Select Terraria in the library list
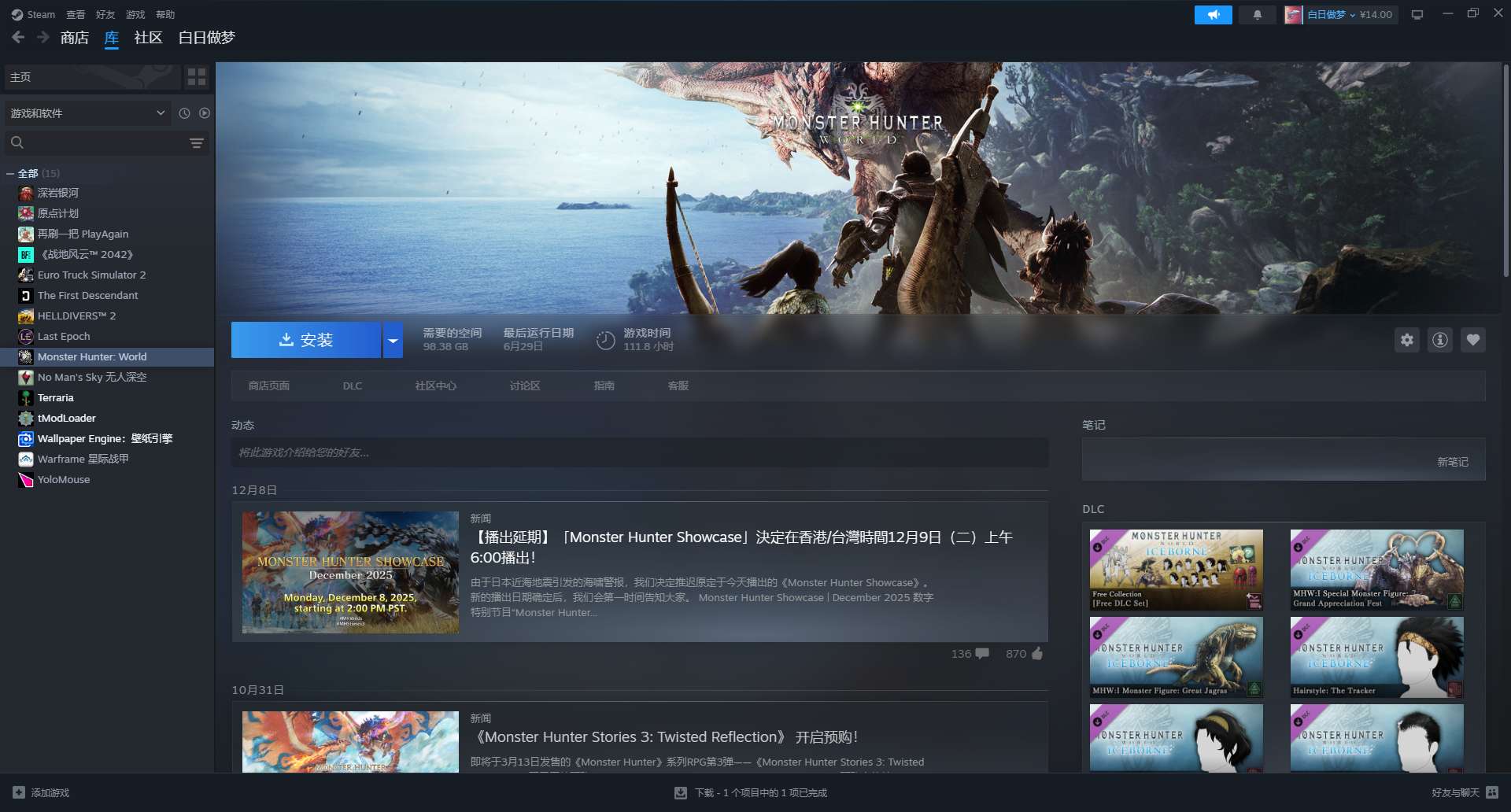Image resolution: width=1511 pixels, height=812 pixels. 56,398
